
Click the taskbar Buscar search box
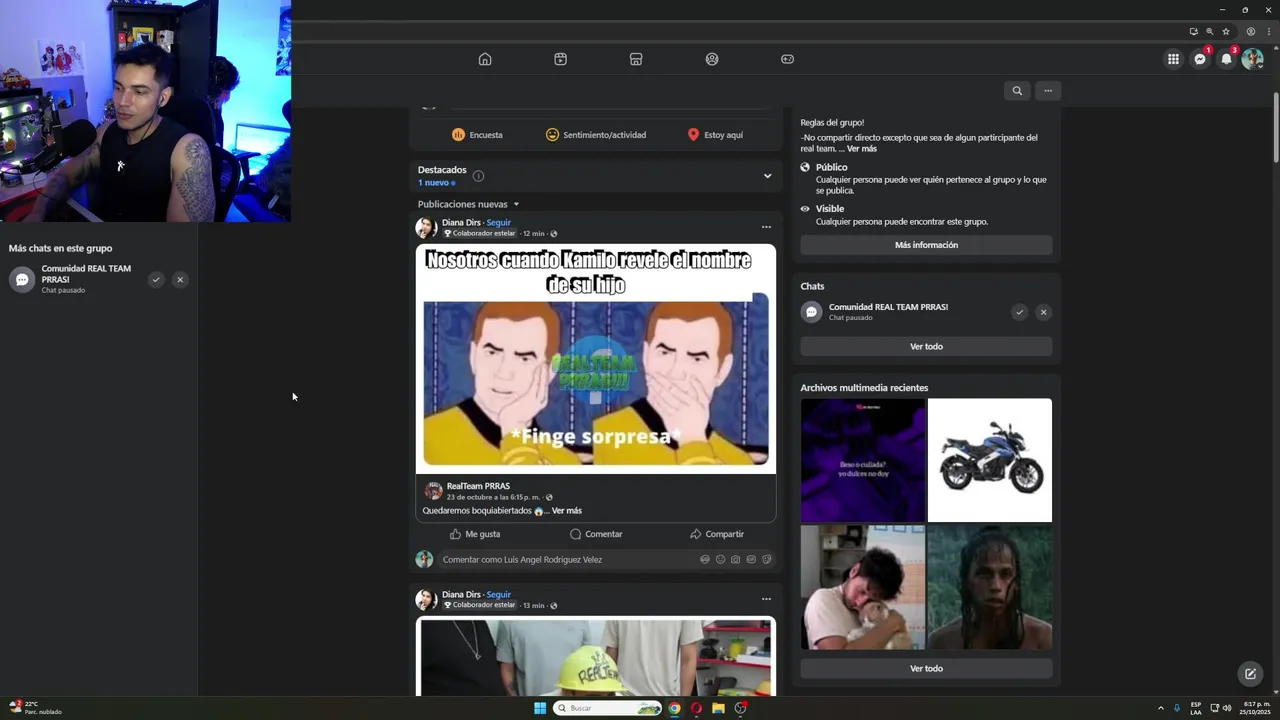click(x=608, y=708)
